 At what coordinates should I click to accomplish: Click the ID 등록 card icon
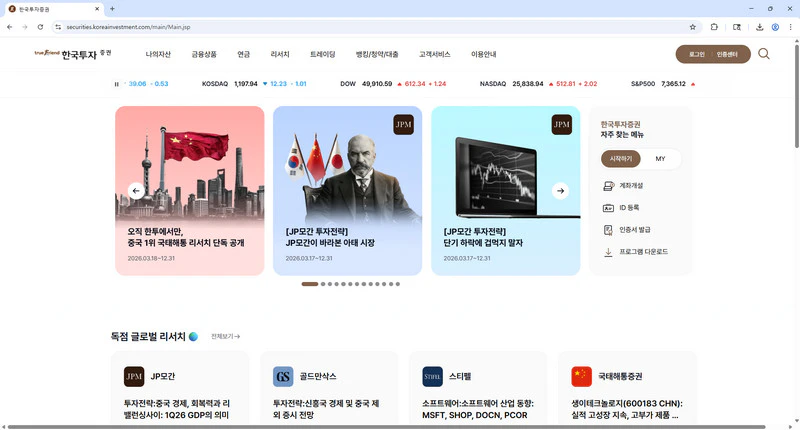pyautogui.click(x=608, y=208)
